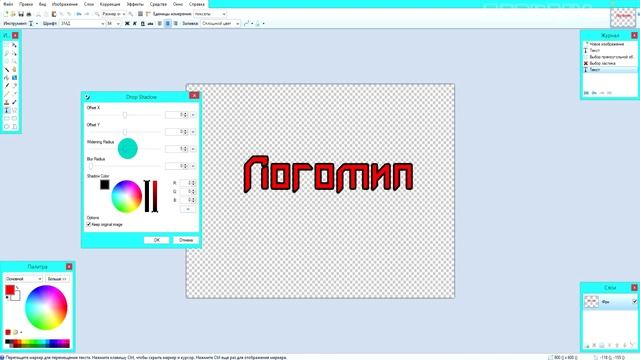Select the Move Selected Pixels tool

tap(14, 45)
